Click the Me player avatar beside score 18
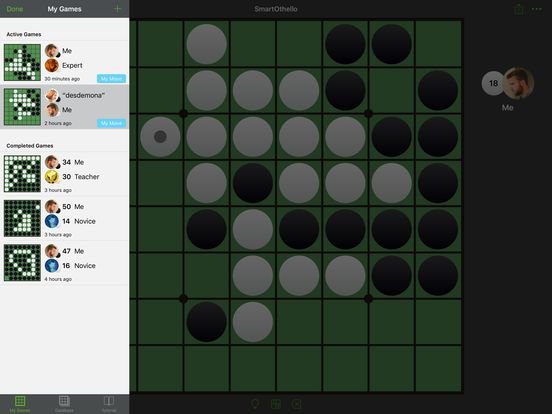552x414 pixels. tap(518, 83)
